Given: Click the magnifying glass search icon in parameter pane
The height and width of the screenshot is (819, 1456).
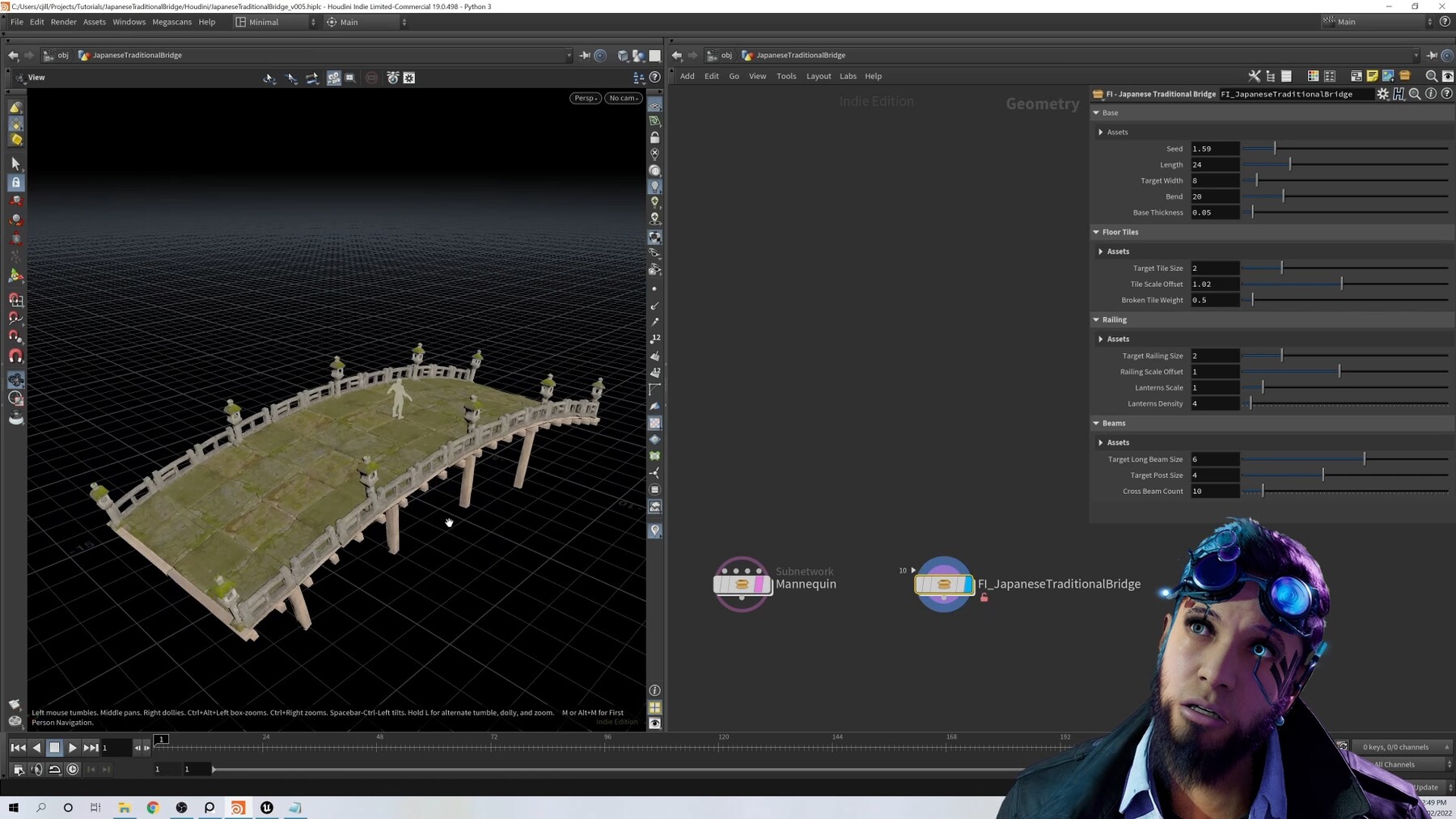Looking at the screenshot, I should click(x=1415, y=94).
